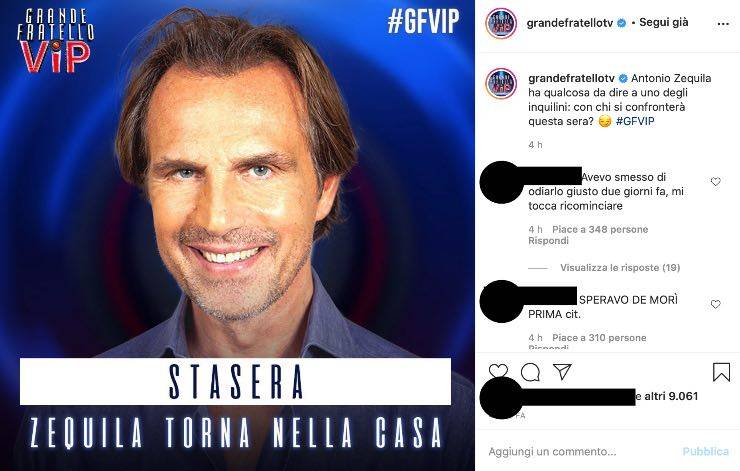
Task: Click the grandefratellotv avatar in the post header
Action: click(x=499, y=24)
